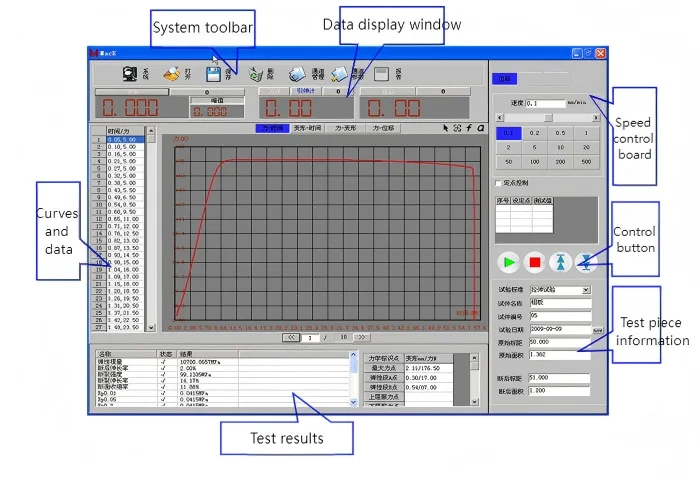Screen dimensions: 700x480
Task: Go to next curve page (>>)
Action: point(362,338)
